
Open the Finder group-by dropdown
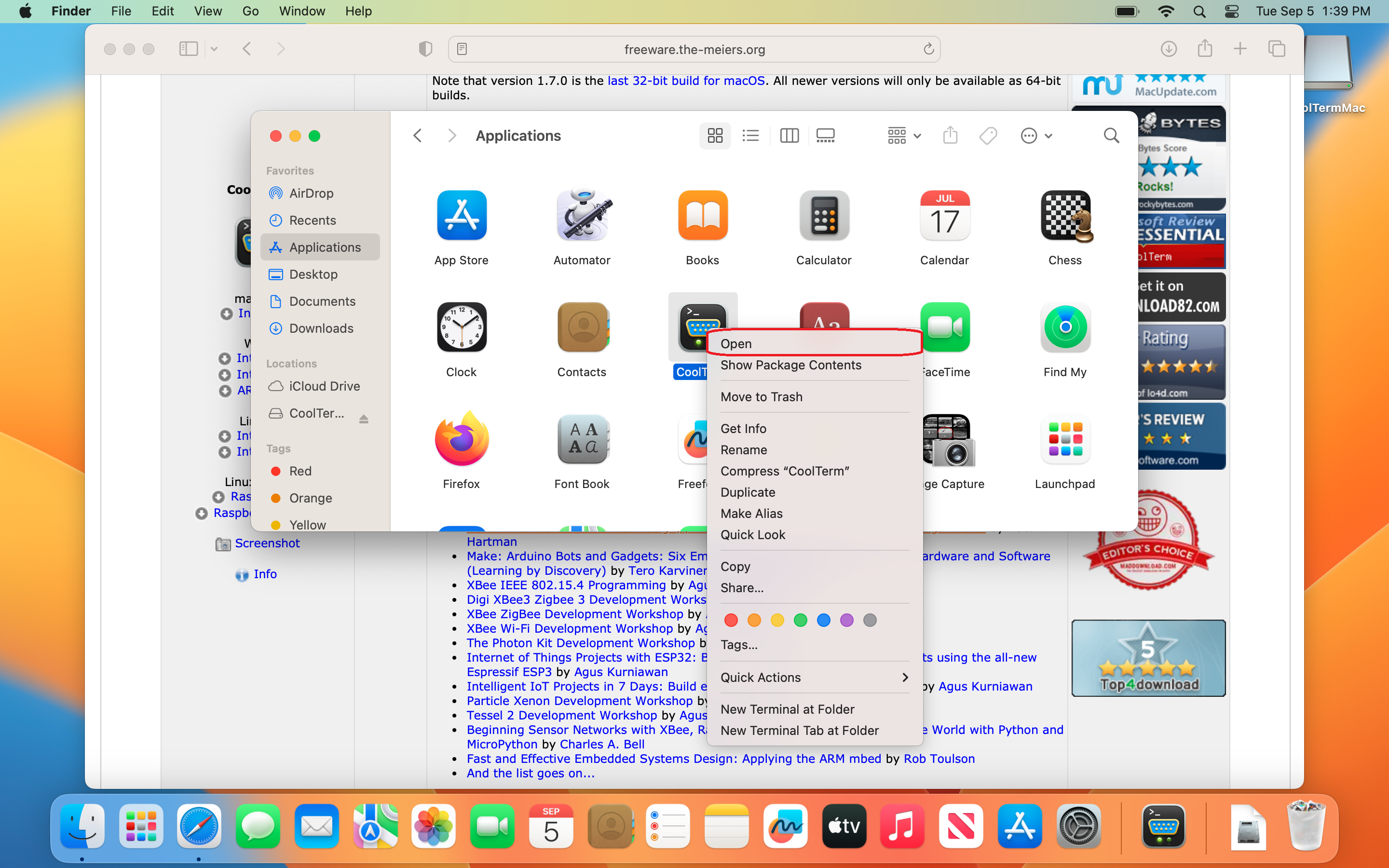click(904, 136)
